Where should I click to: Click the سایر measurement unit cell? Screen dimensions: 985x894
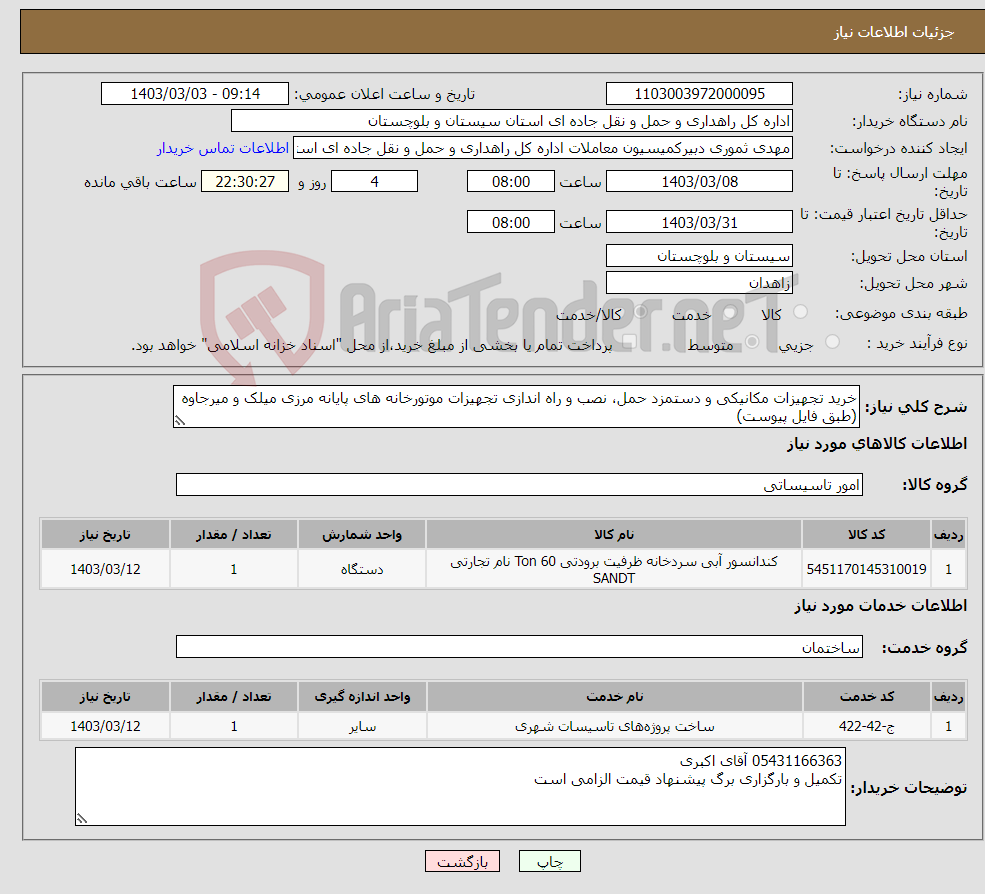coord(362,726)
